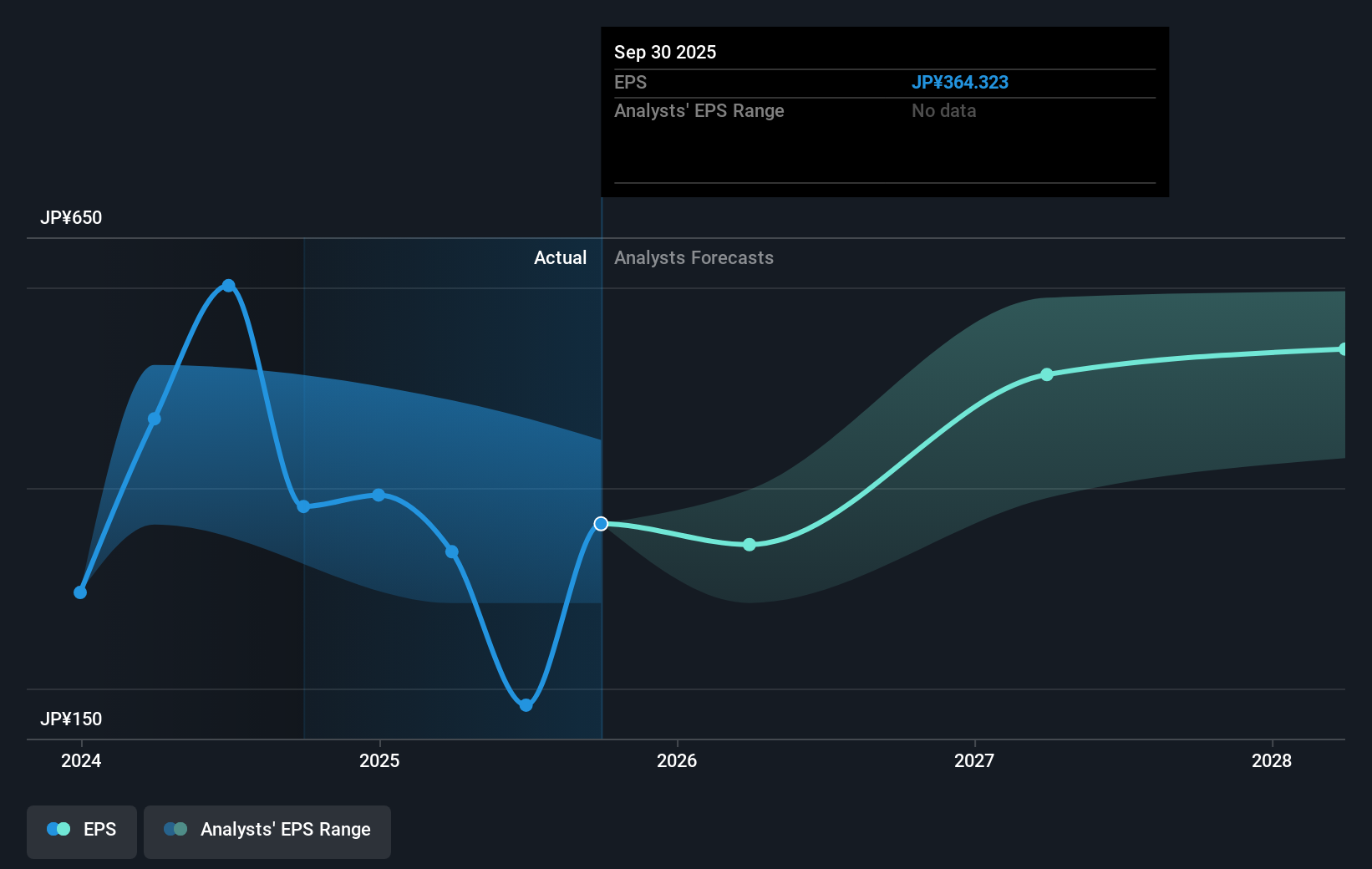Image resolution: width=1372 pixels, height=869 pixels.
Task: Click the forecast data point in early 2026
Action: tap(750, 545)
